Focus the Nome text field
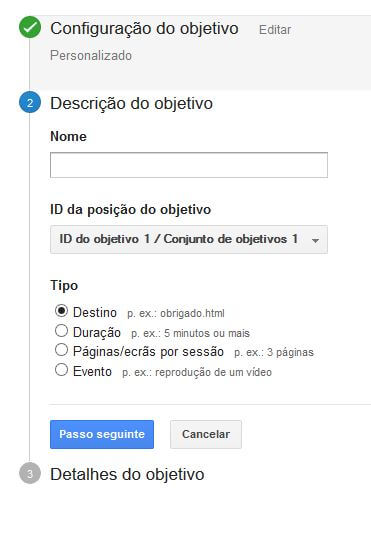The image size is (371, 533). 189,165
